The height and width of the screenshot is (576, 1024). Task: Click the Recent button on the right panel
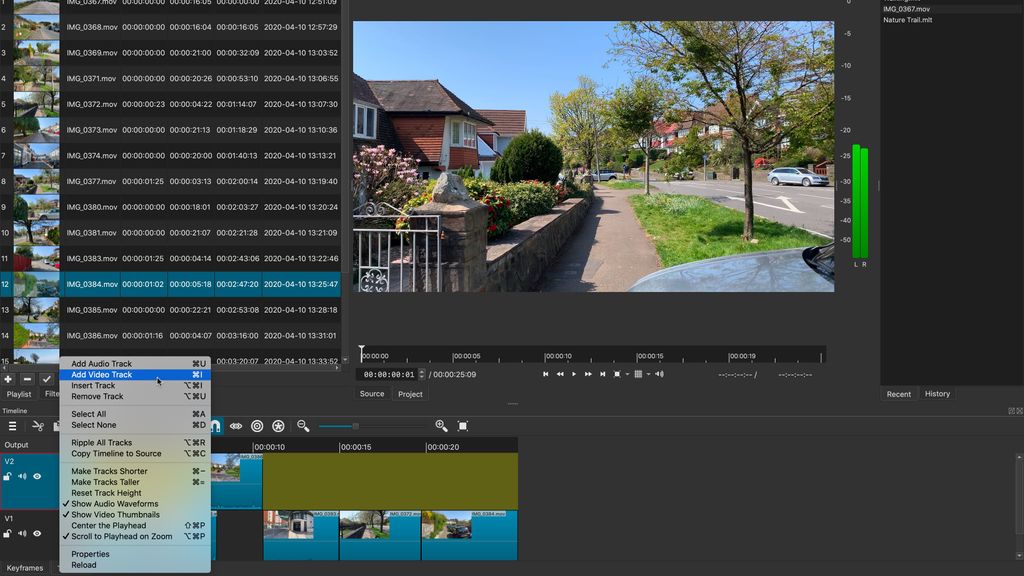[898, 394]
